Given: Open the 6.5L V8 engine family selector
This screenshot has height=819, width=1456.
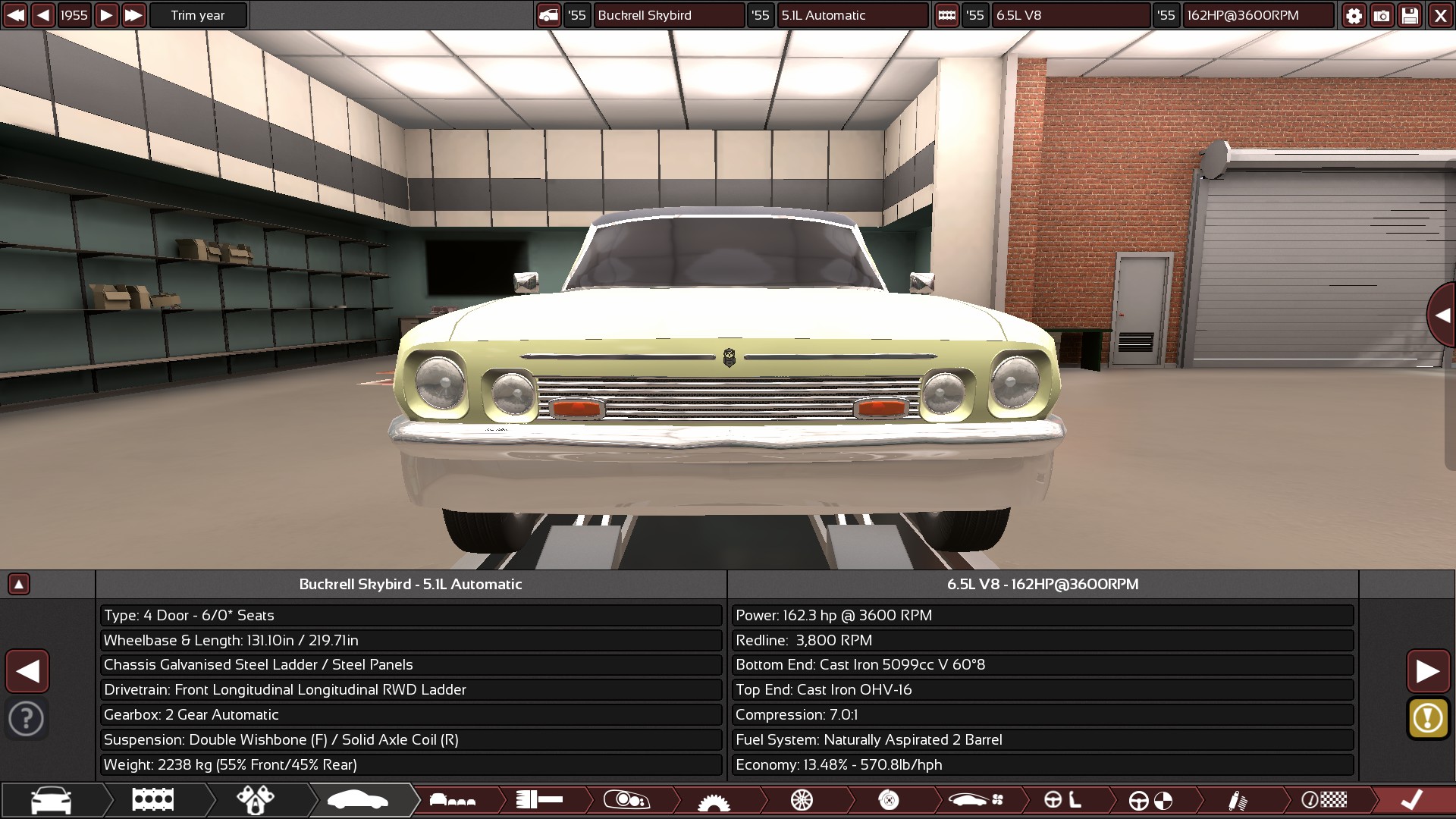Looking at the screenshot, I should [x=1069, y=15].
